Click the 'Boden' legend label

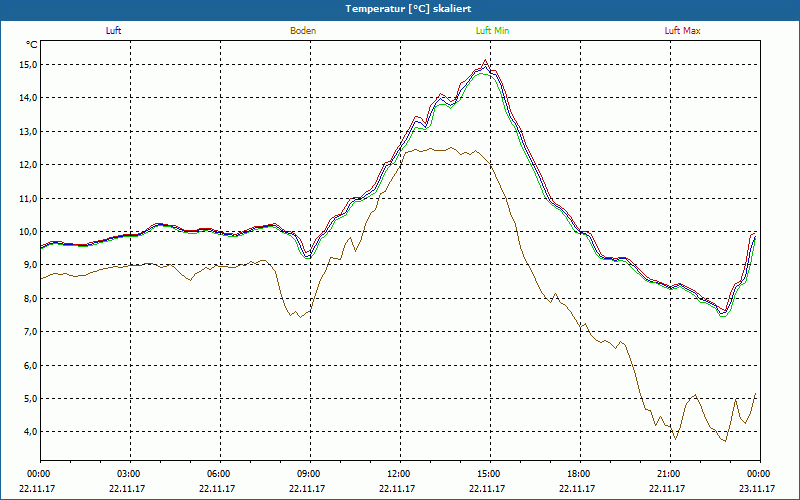pyautogui.click(x=303, y=31)
